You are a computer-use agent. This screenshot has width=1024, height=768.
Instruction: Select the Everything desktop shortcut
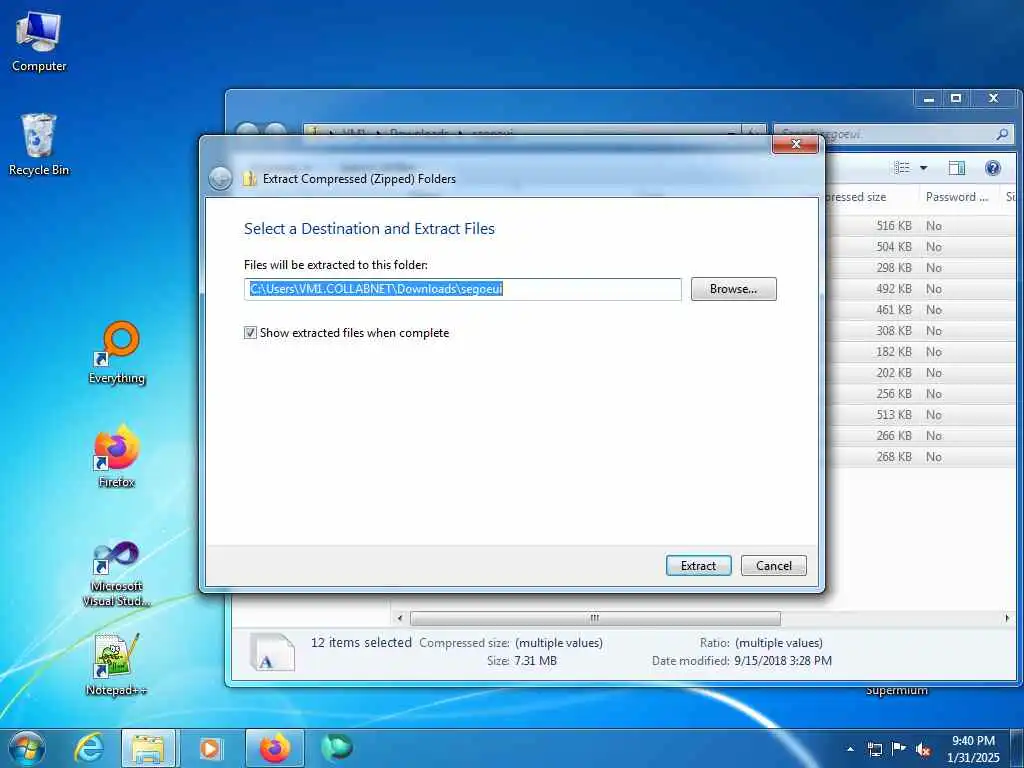pyautogui.click(x=117, y=353)
